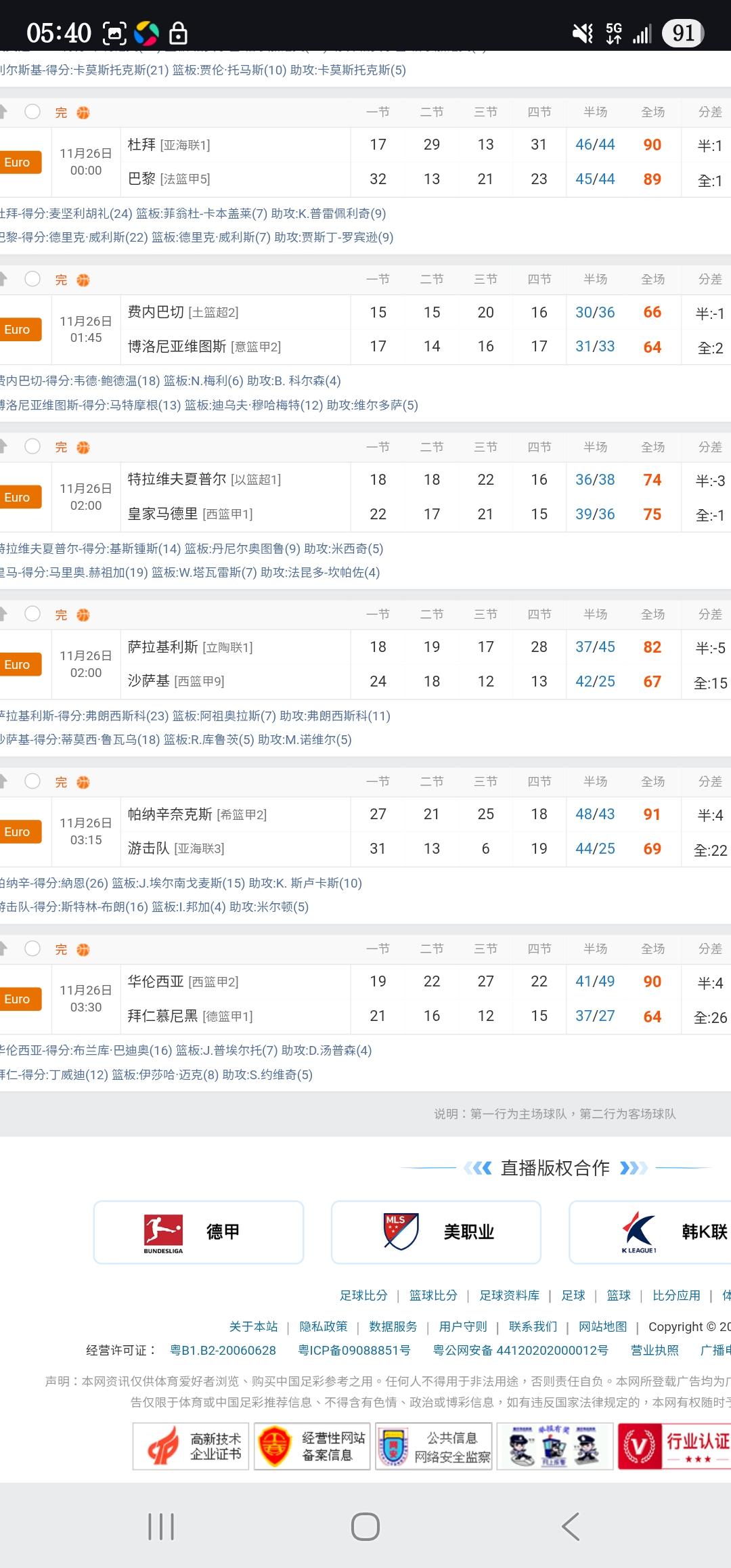The width and height of the screenshot is (731, 1568).
Task: Tap the up-arrow icon above 帕纳辛奈克斯 match
Action: tap(4, 781)
